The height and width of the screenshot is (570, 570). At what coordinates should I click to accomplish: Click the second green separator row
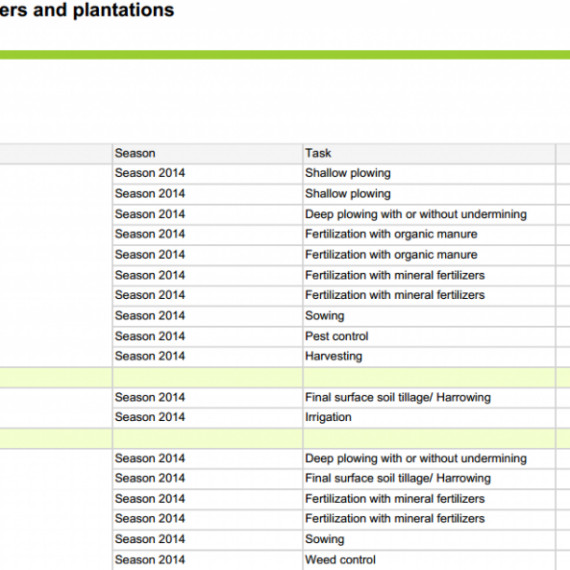(285, 438)
